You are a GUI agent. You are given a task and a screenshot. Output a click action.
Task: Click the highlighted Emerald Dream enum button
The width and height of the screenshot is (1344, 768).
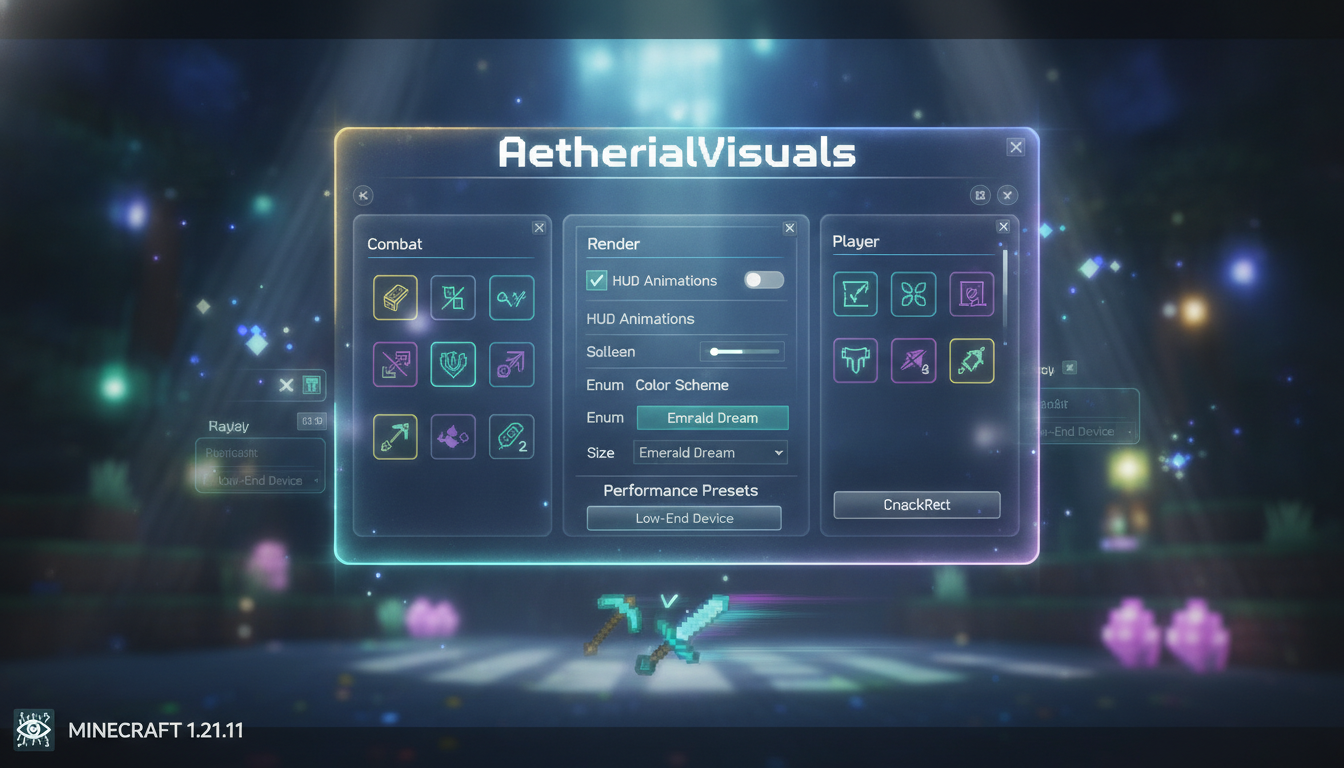[x=713, y=418]
